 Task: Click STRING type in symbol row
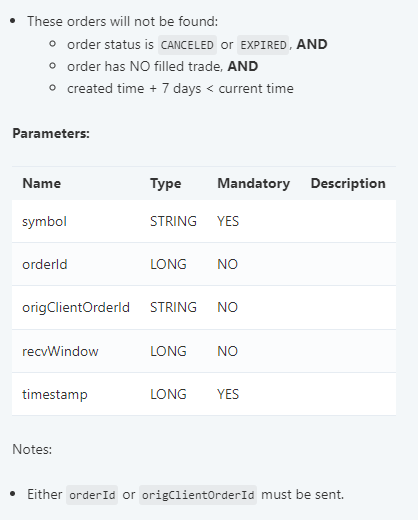(173, 221)
